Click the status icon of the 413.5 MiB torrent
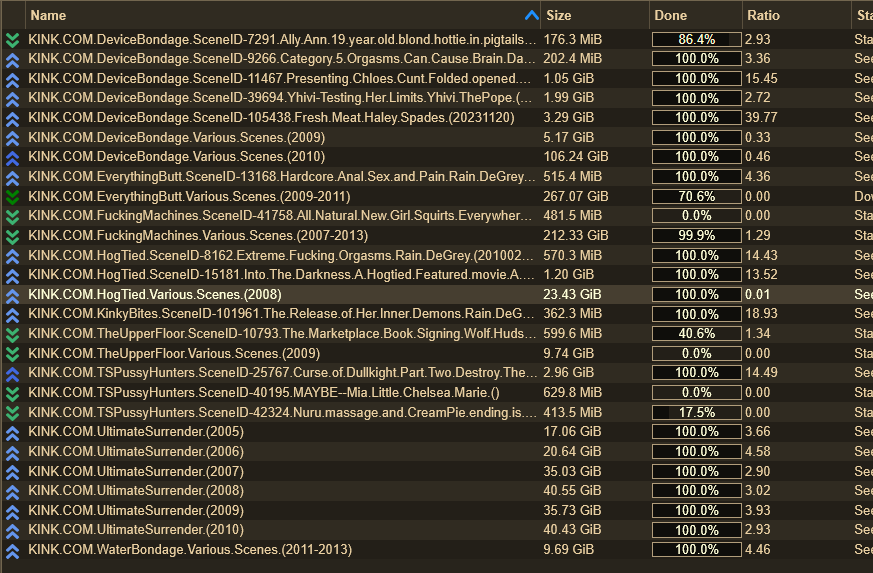This screenshot has height=573, width=873. 12,413
